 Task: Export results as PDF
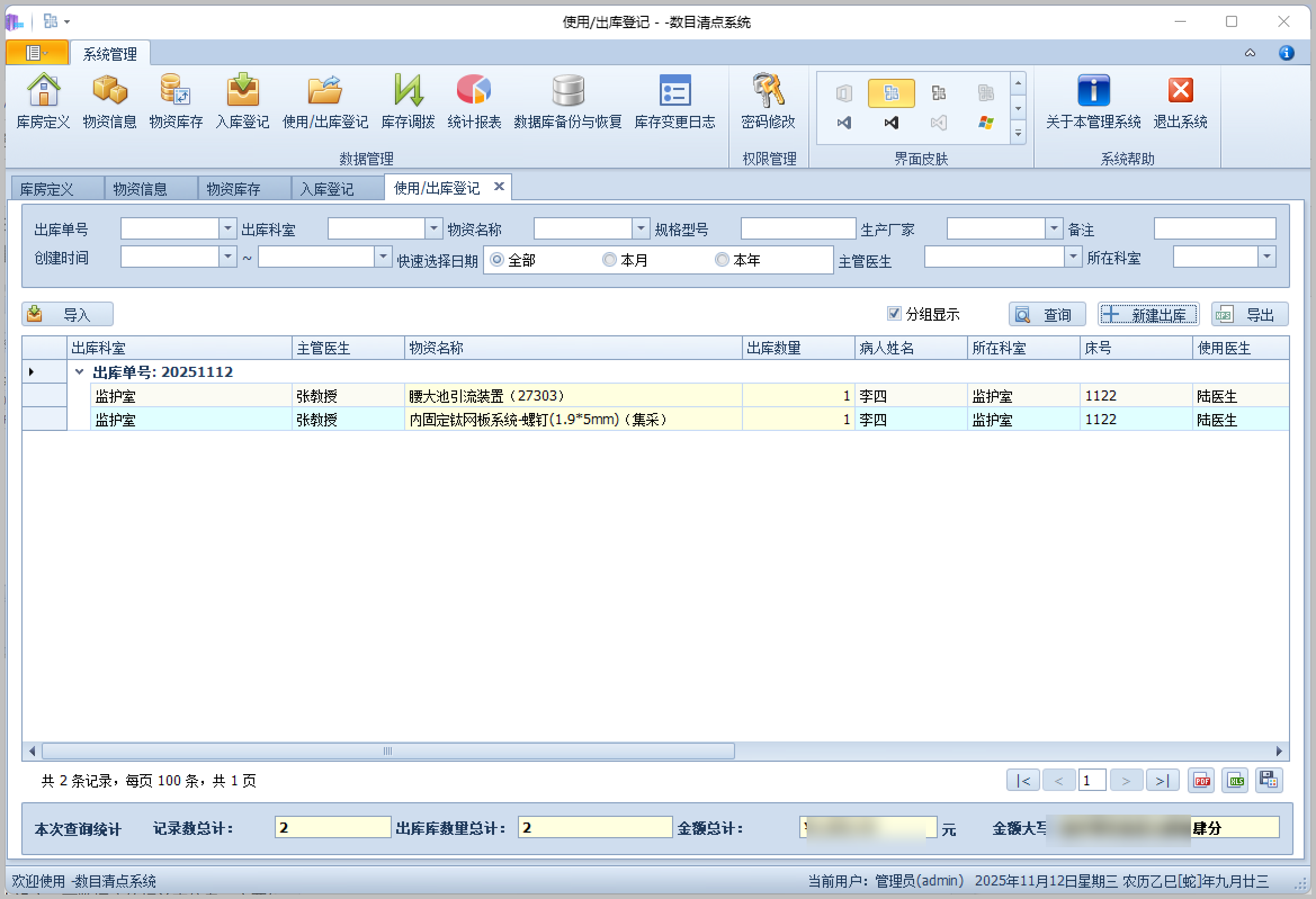[1201, 780]
